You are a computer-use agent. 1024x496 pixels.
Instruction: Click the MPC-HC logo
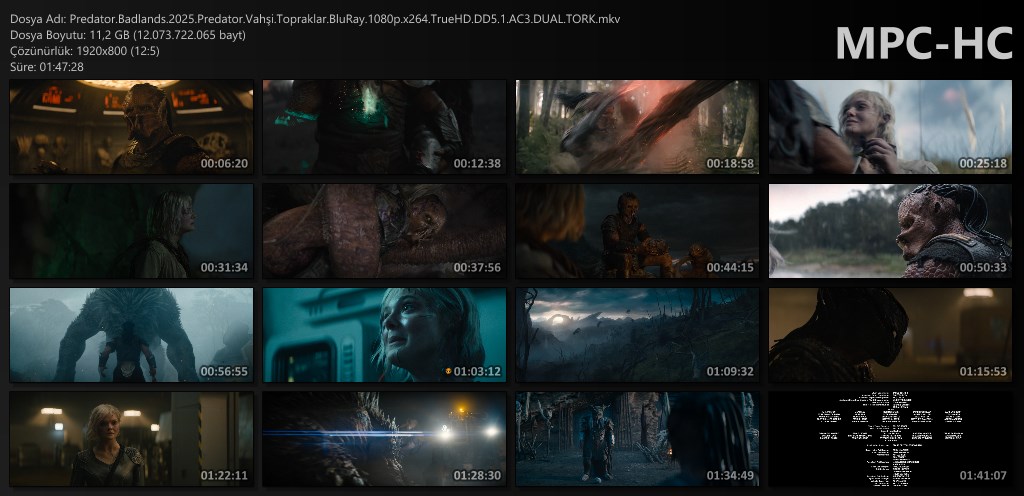click(x=922, y=42)
